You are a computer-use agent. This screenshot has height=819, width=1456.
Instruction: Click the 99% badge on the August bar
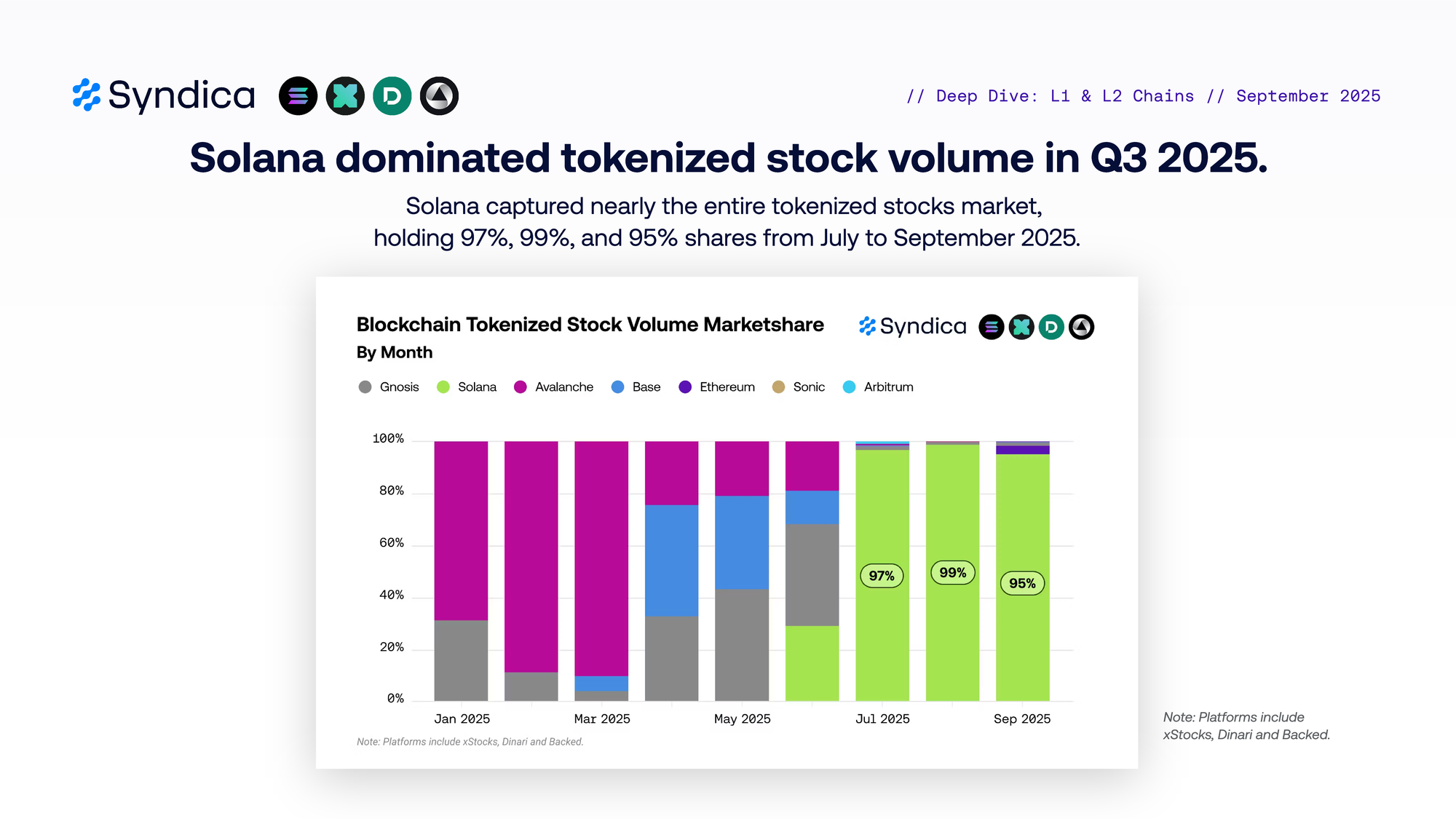pyautogui.click(x=952, y=573)
